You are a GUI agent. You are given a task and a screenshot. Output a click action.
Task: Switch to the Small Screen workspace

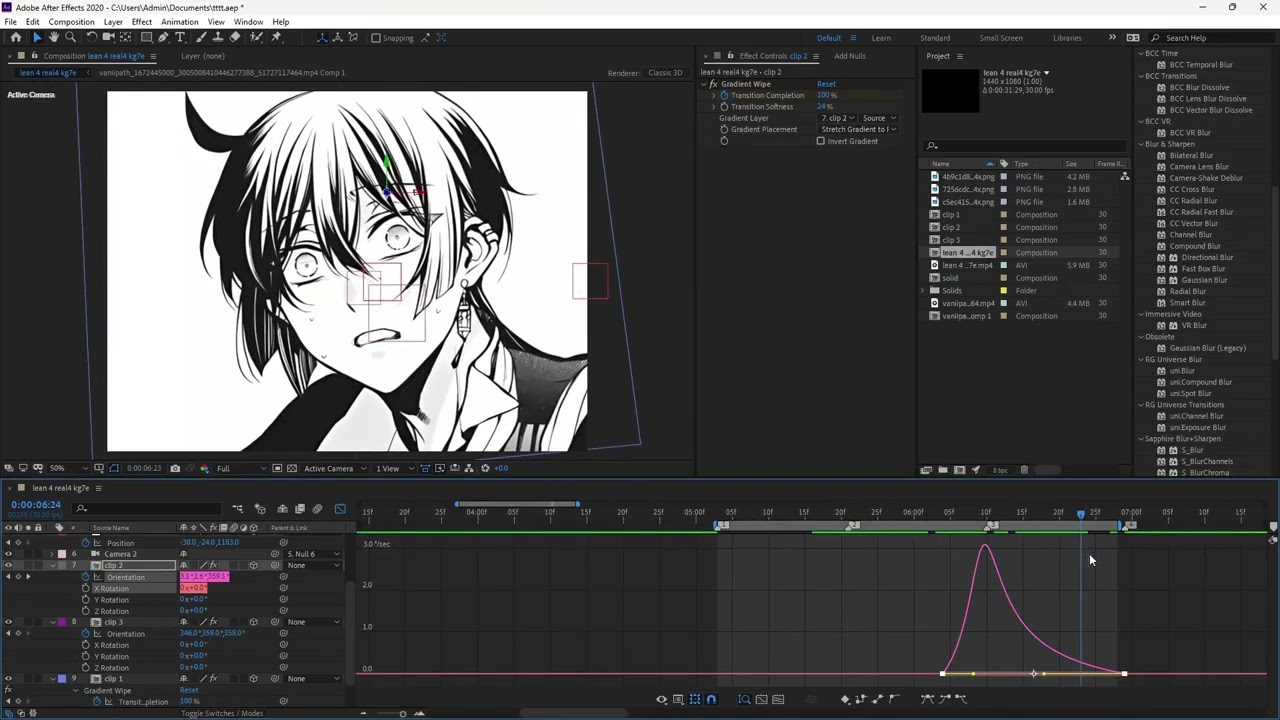click(1001, 38)
